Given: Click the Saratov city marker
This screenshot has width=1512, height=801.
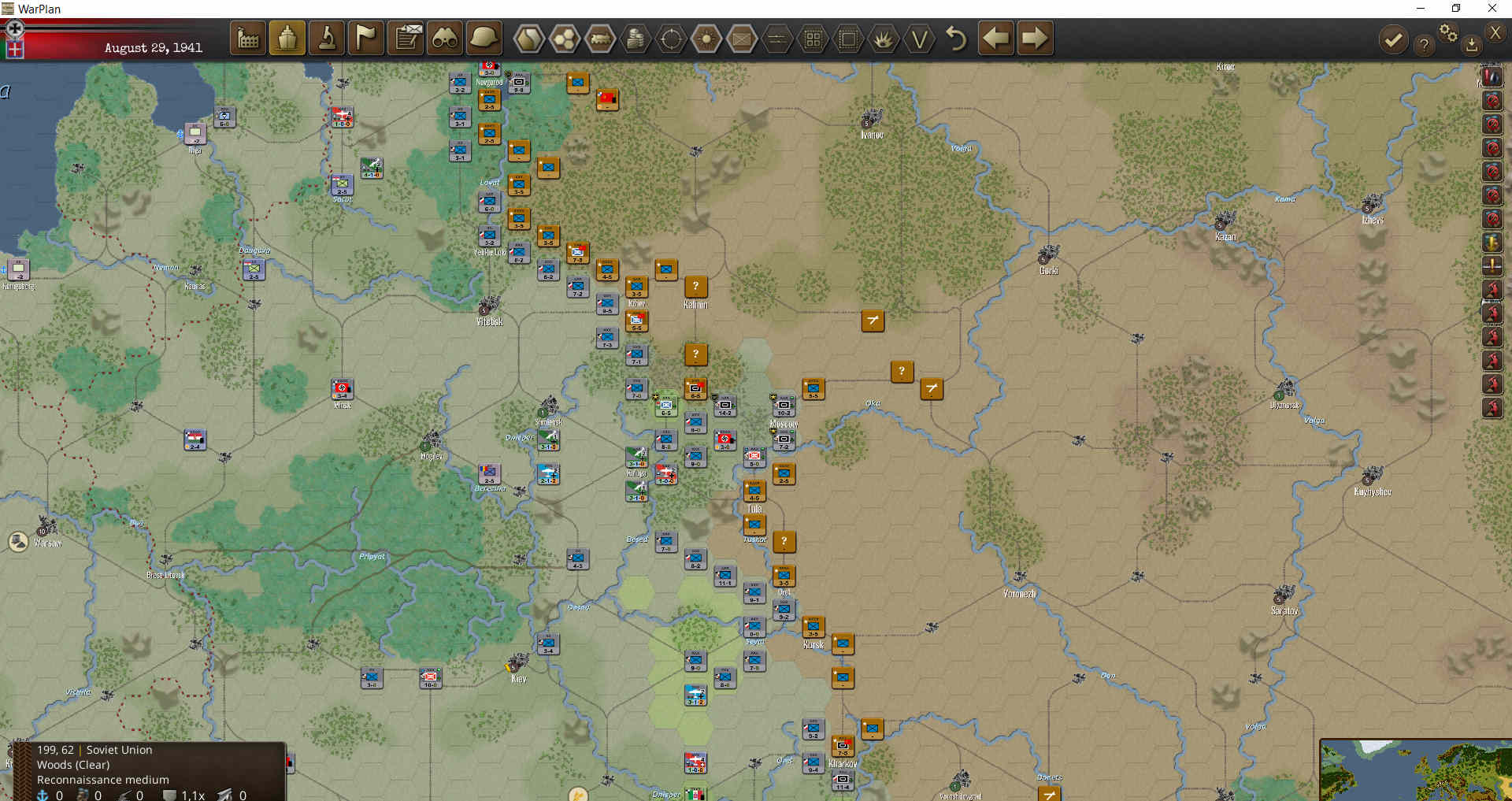Looking at the screenshot, I should coord(1284,595).
